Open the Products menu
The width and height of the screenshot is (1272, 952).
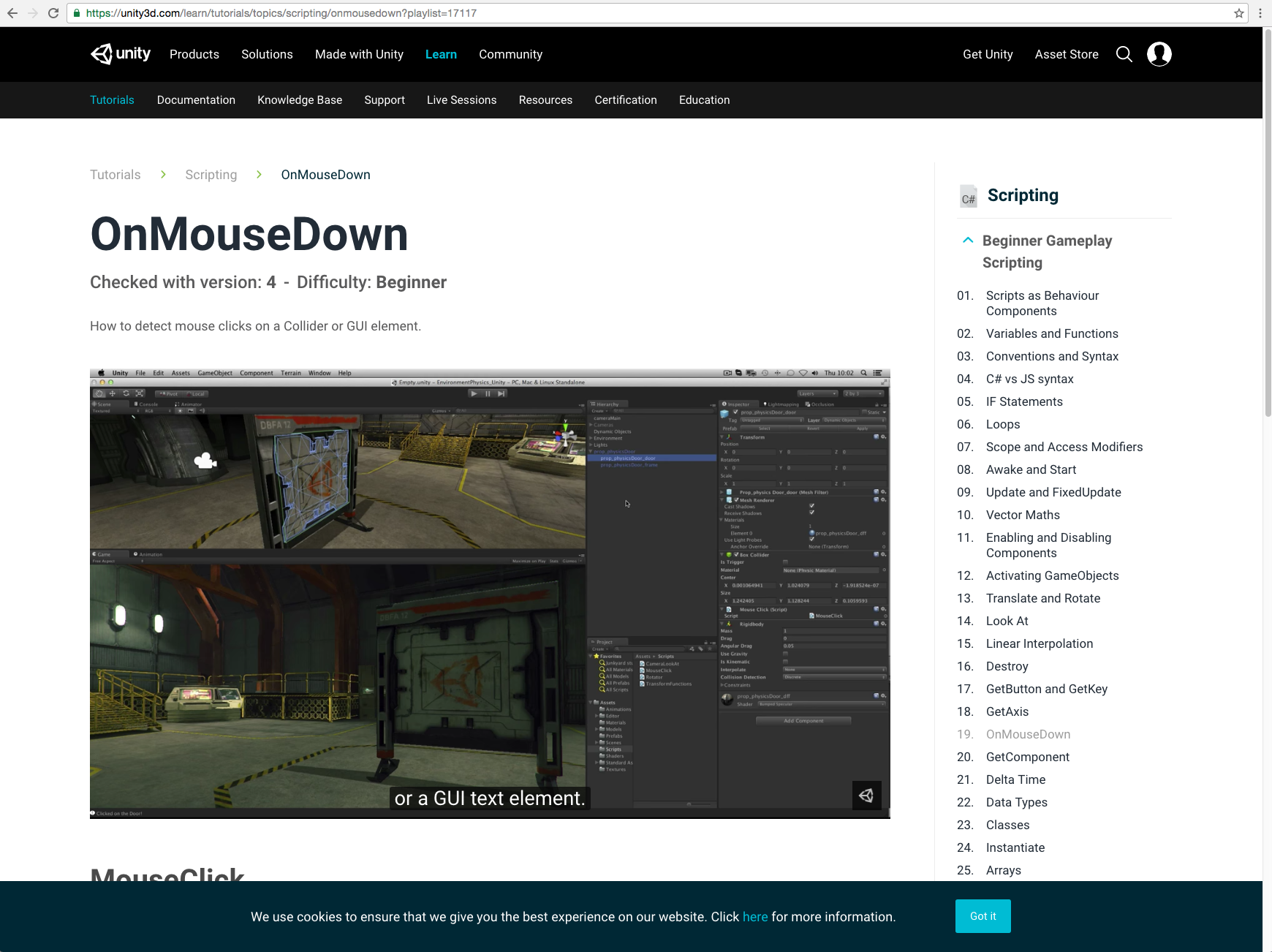tap(194, 54)
